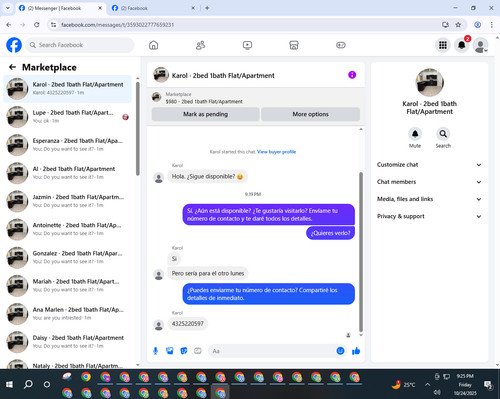Click the browser reload icon
The height and width of the screenshot is (399, 500).
click(x=37, y=25)
